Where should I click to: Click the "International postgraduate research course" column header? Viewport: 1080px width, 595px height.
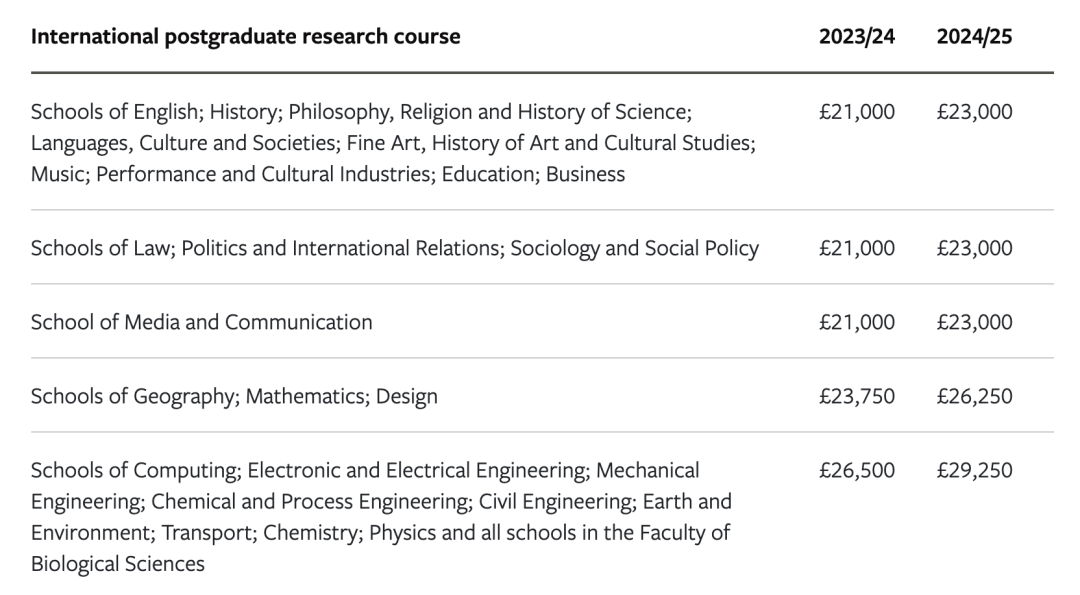point(245,37)
